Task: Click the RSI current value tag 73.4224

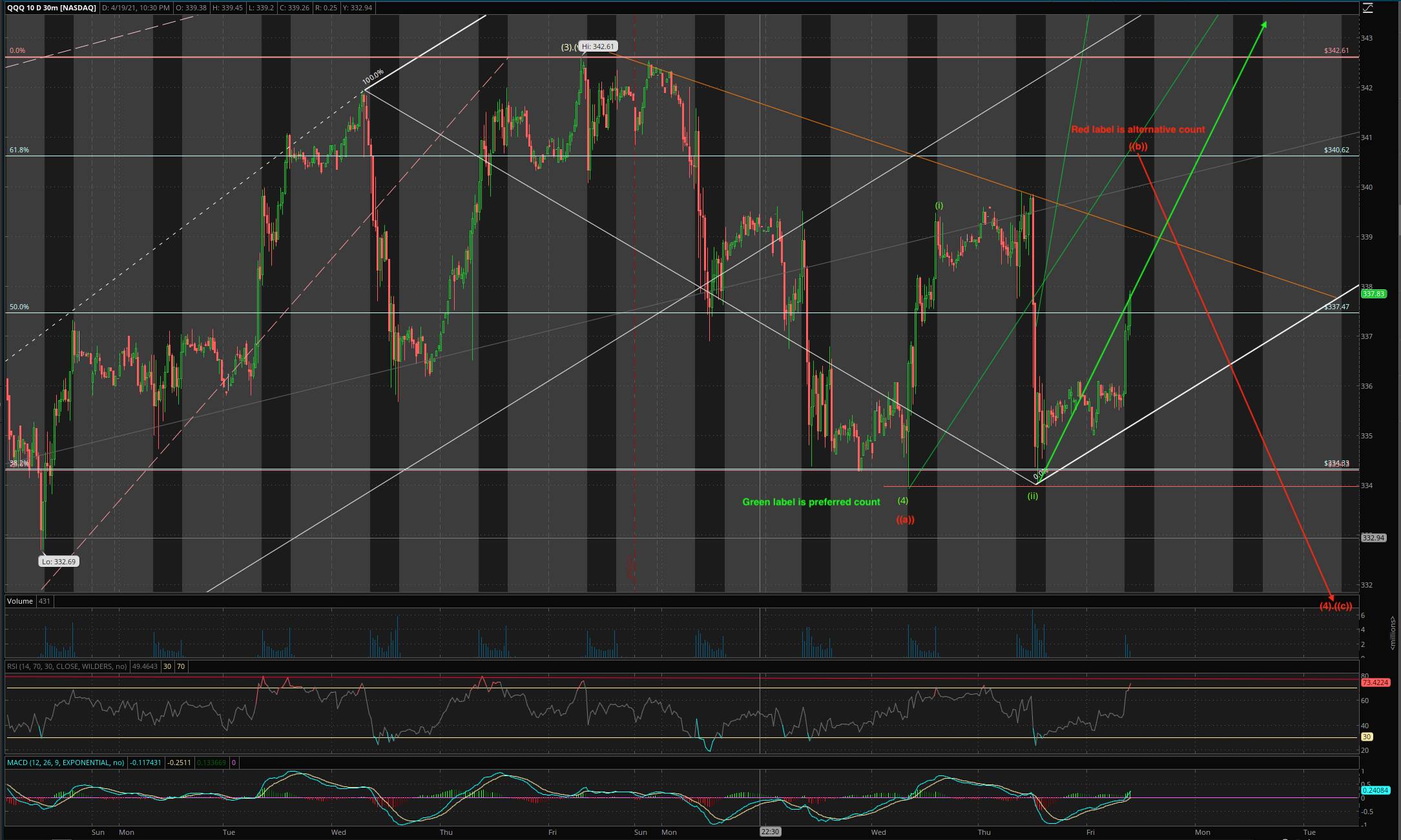Action: click(x=1375, y=682)
